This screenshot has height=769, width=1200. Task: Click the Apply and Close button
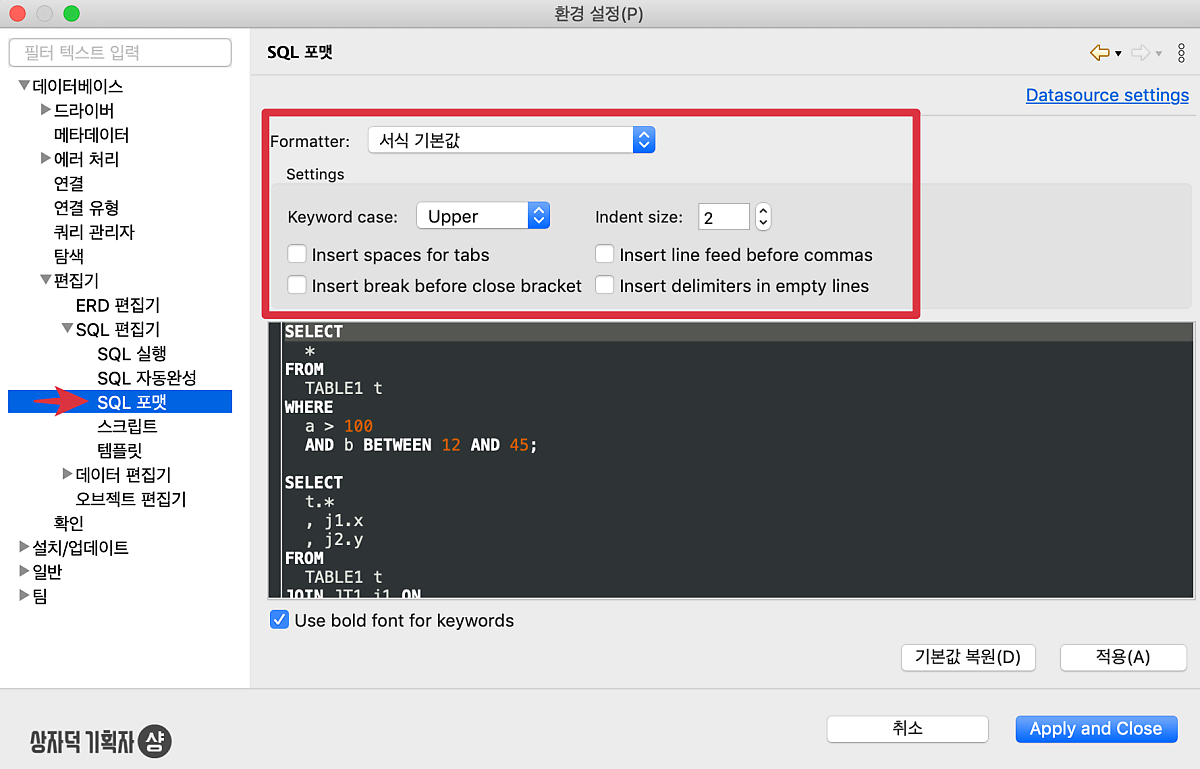(x=1096, y=729)
